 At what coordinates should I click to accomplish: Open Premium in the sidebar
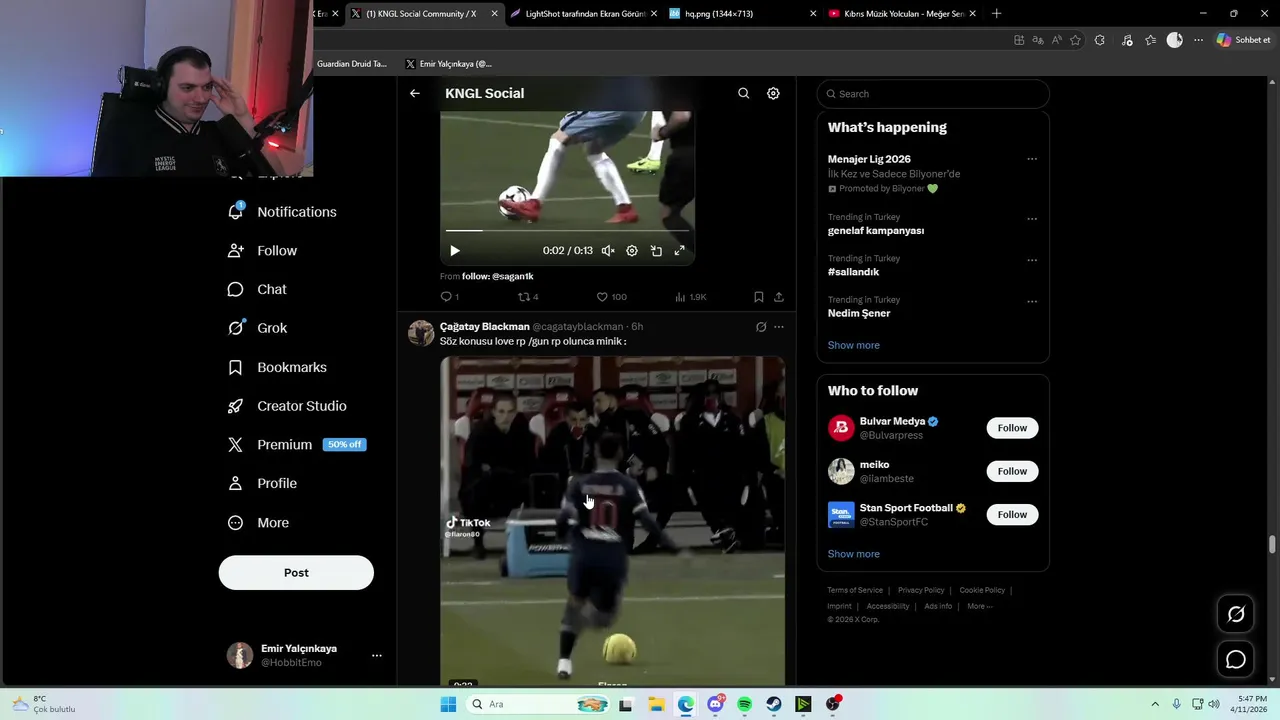pos(295,445)
